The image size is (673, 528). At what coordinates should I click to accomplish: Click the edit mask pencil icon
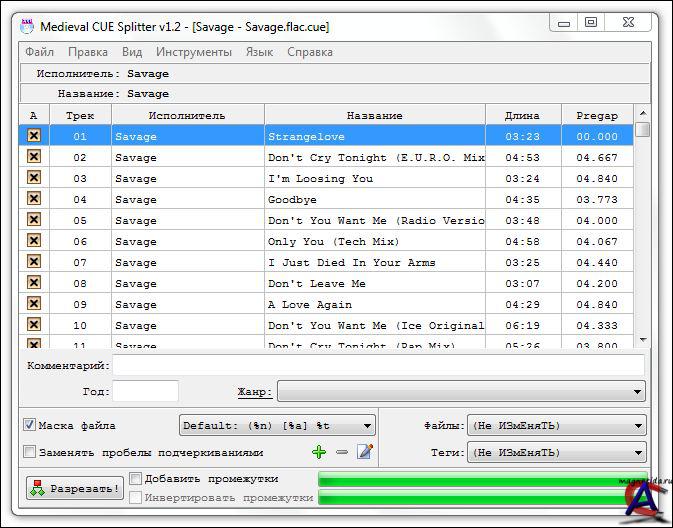(x=364, y=452)
